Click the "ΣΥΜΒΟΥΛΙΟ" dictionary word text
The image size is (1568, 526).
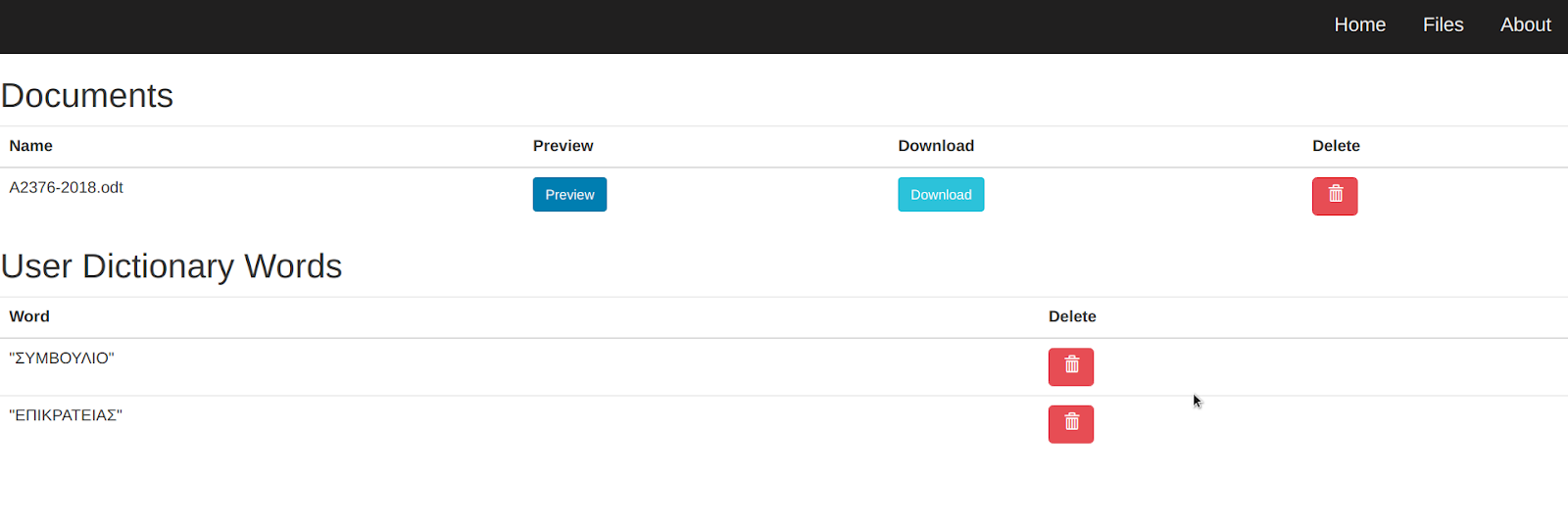[62, 358]
